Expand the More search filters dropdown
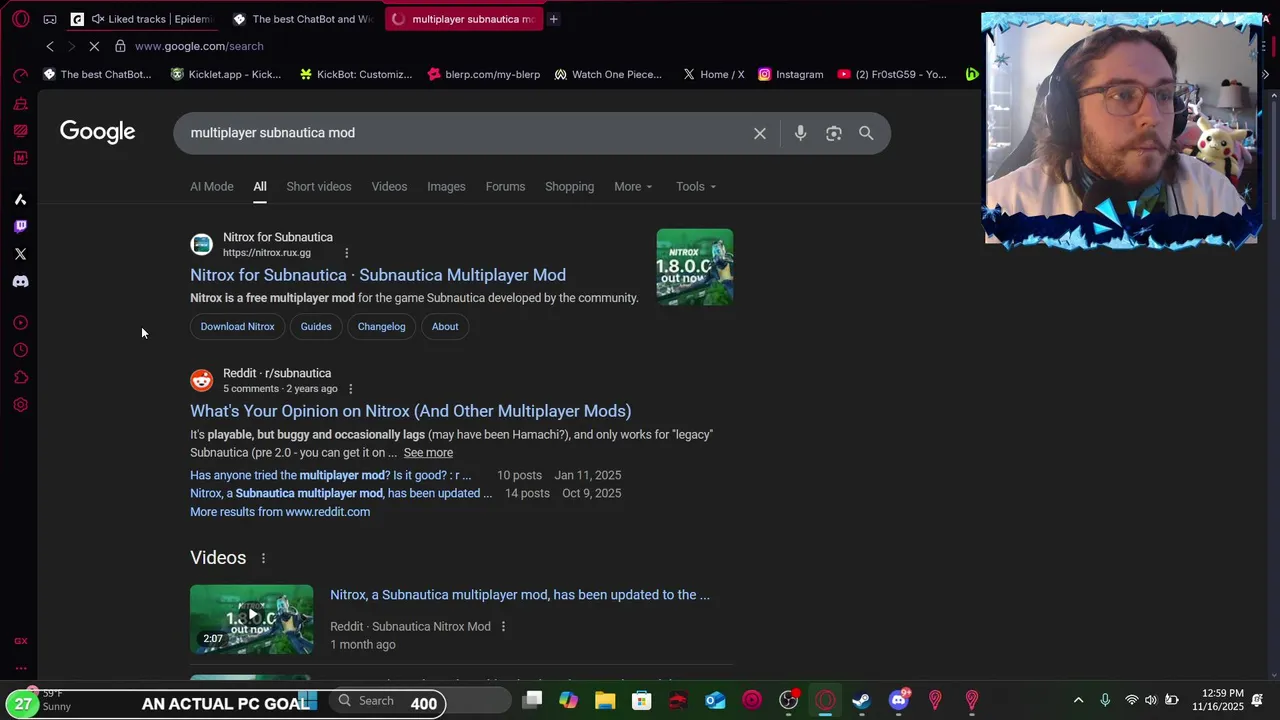 coord(633,187)
